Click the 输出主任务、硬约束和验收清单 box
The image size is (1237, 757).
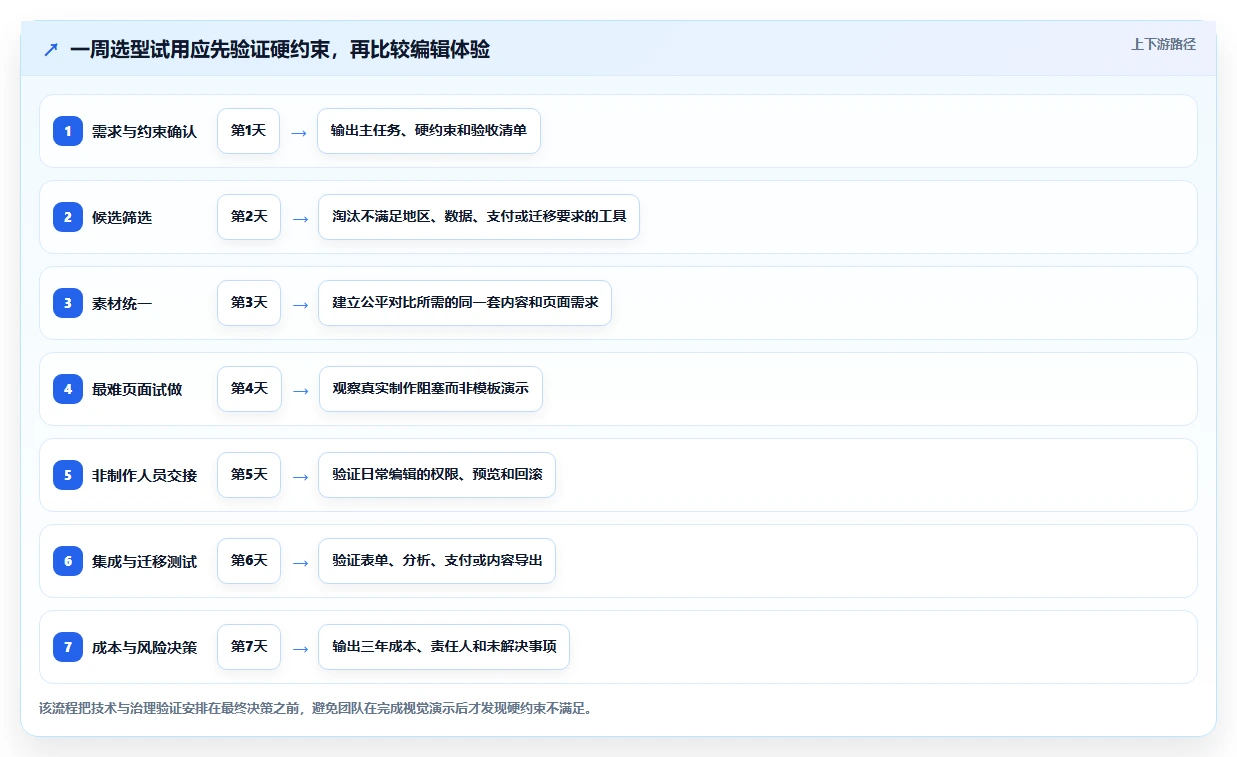429,131
